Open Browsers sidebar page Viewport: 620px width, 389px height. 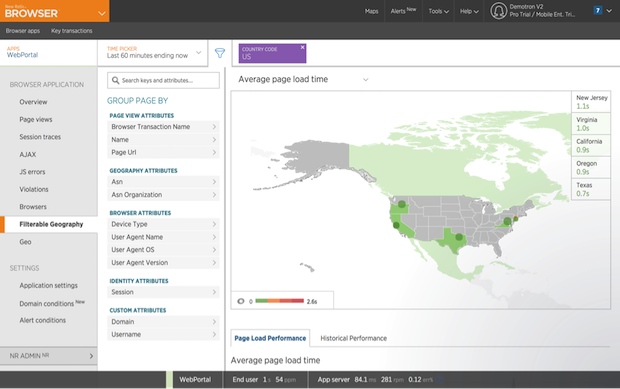tap(33, 206)
